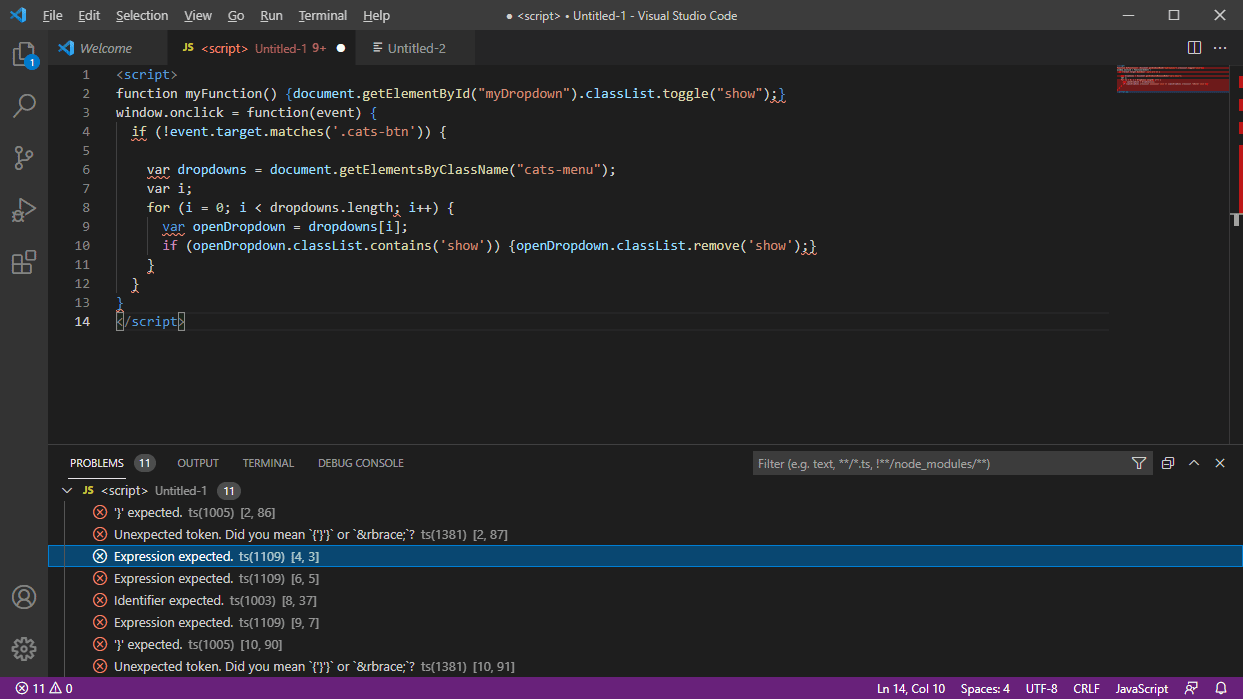Open the Explorer view in activity bar

23,55
